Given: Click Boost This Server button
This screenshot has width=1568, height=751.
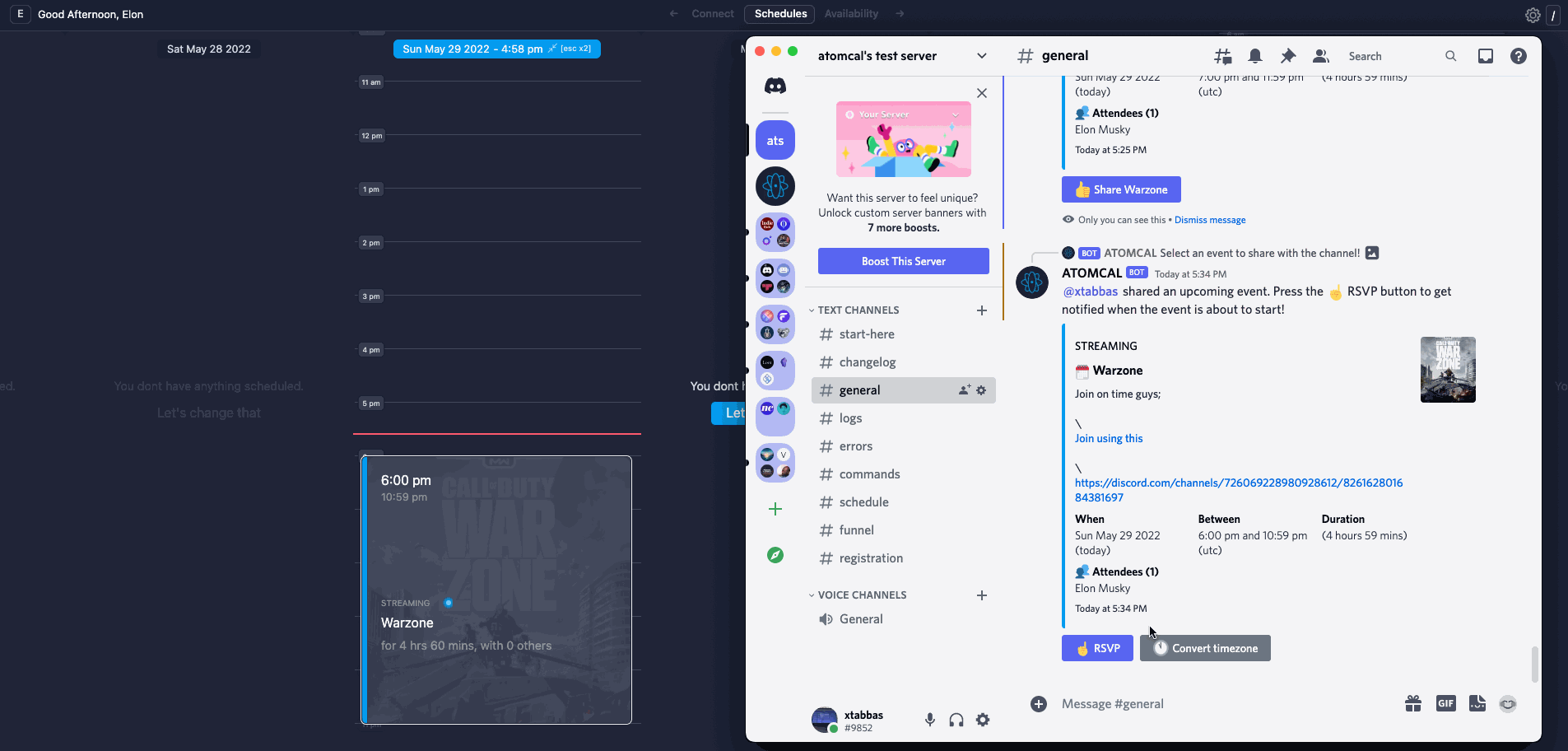Looking at the screenshot, I should [x=904, y=261].
